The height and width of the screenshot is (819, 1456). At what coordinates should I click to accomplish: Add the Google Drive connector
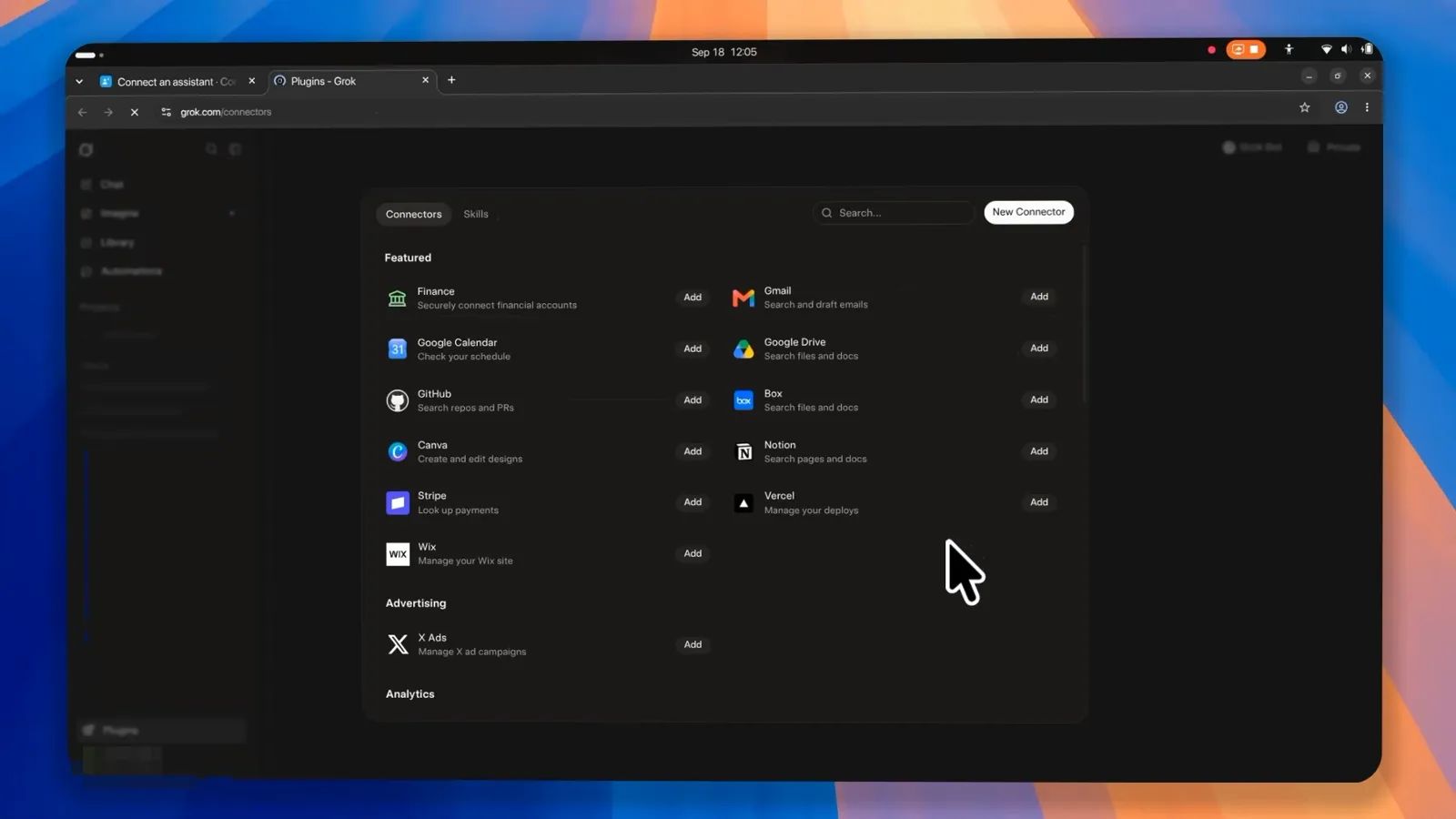[1039, 349]
